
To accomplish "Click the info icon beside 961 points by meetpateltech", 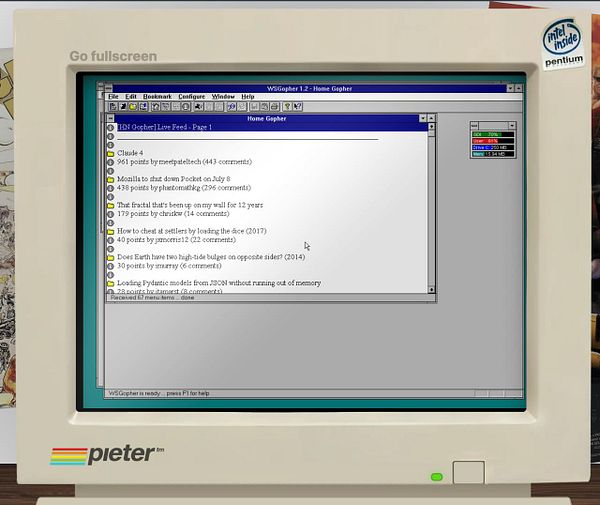I will coord(111,162).
